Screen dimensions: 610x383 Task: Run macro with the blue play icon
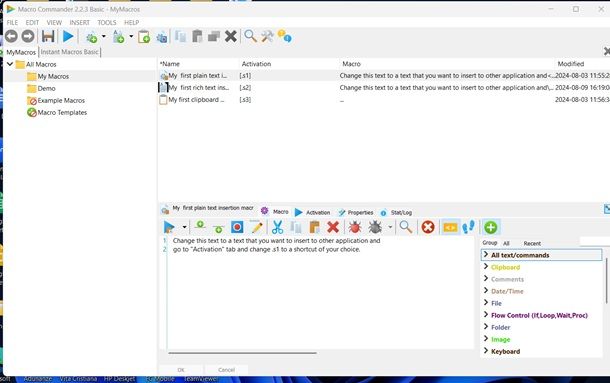click(68, 37)
